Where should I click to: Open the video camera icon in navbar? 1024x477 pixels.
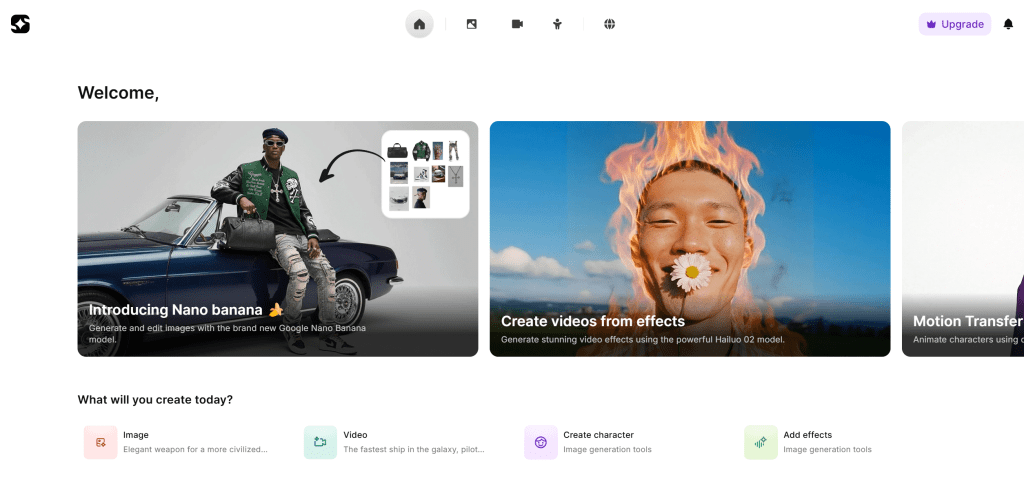pyautogui.click(x=517, y=24)
